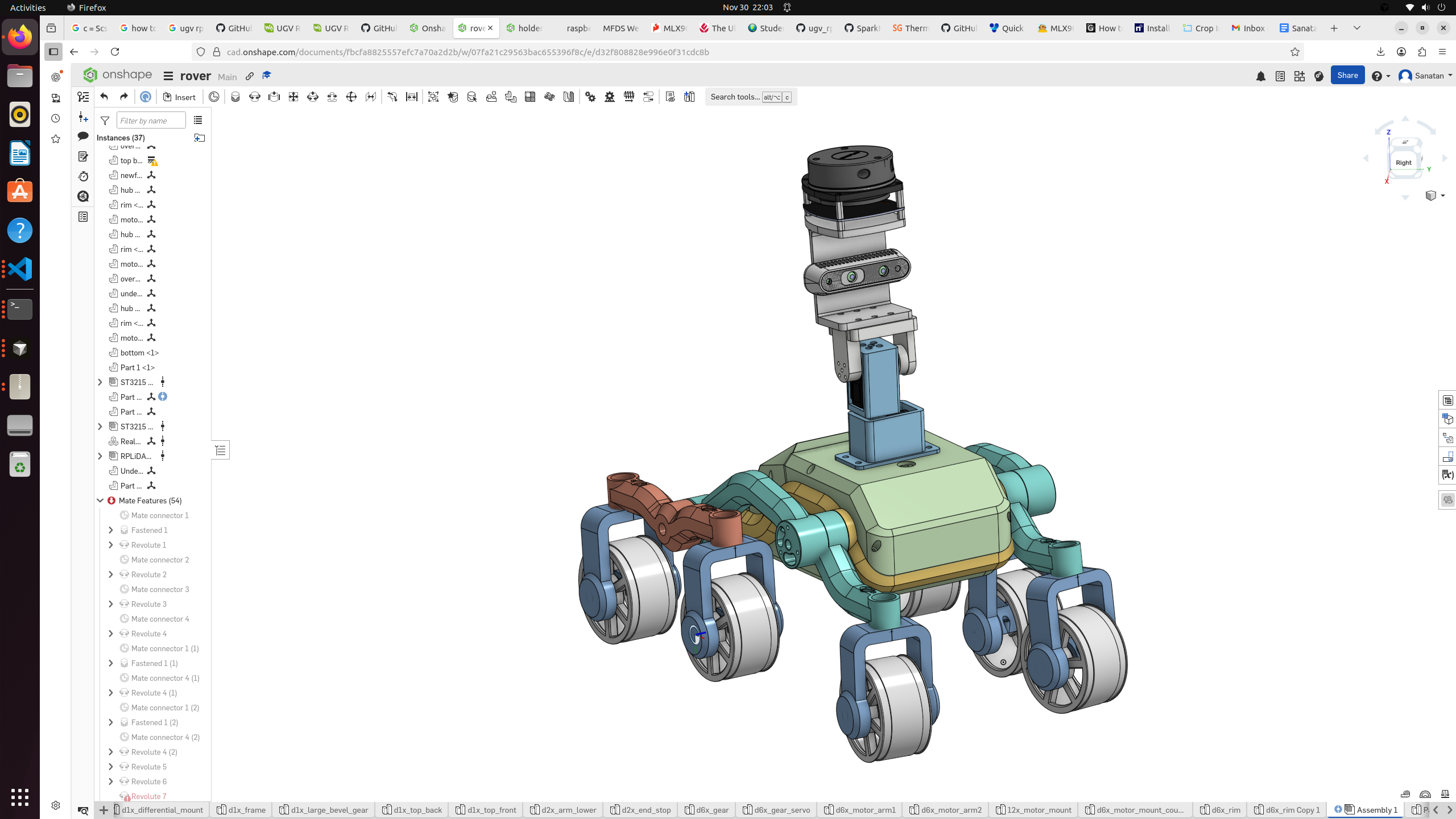
Task: Click the Undo arrow in Onshape toolbar
Action: tap(104, 97)
